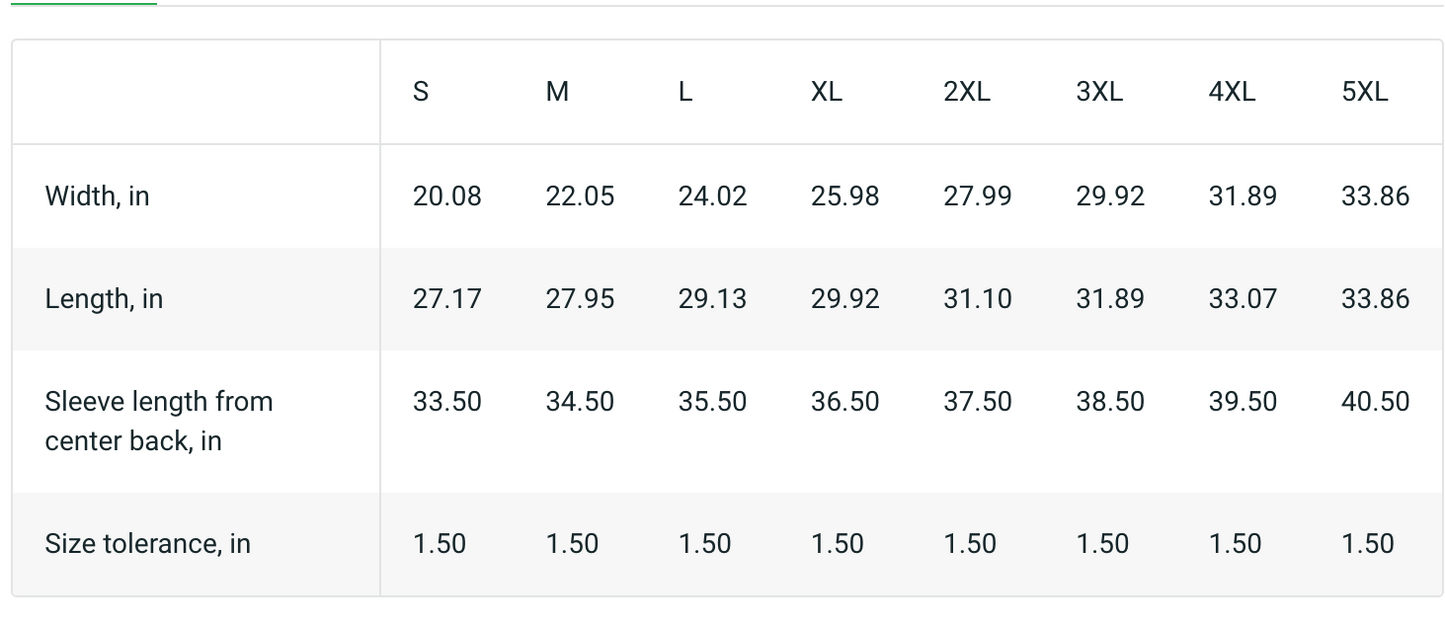Viewport: 1445px width, 625px height.
Task: Click the green active tab underline
Action: coord(83,4)
